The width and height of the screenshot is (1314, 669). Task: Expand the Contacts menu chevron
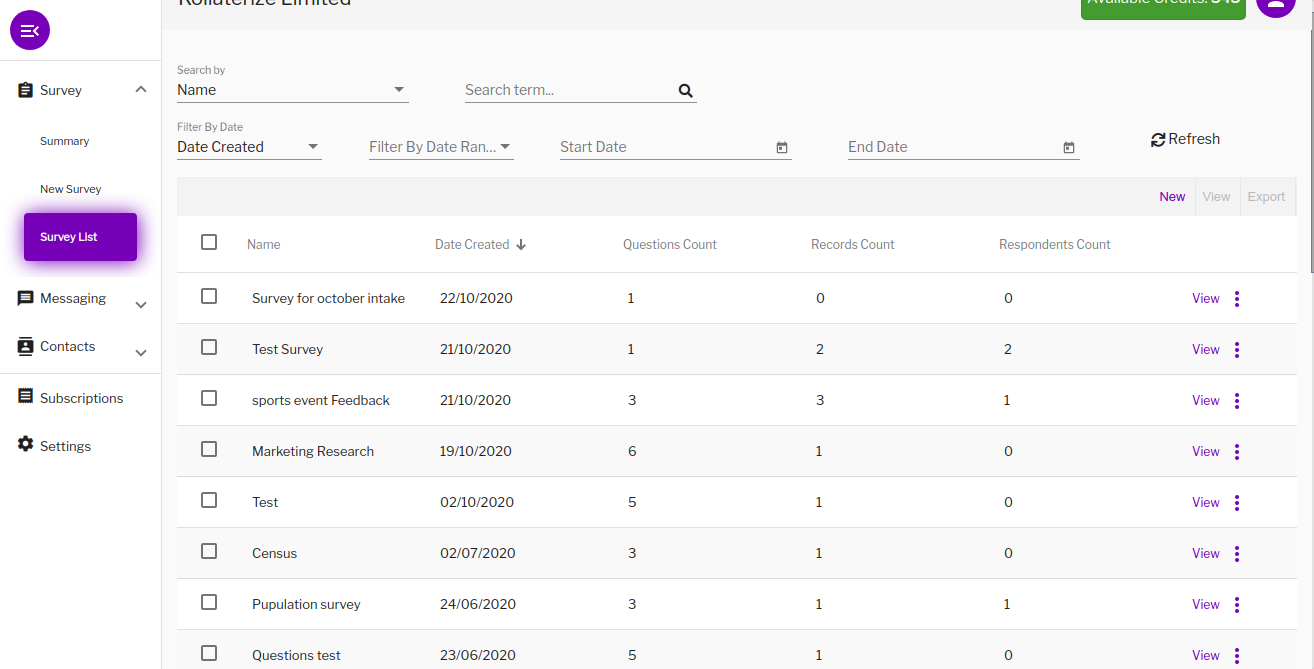pos(141,353)
